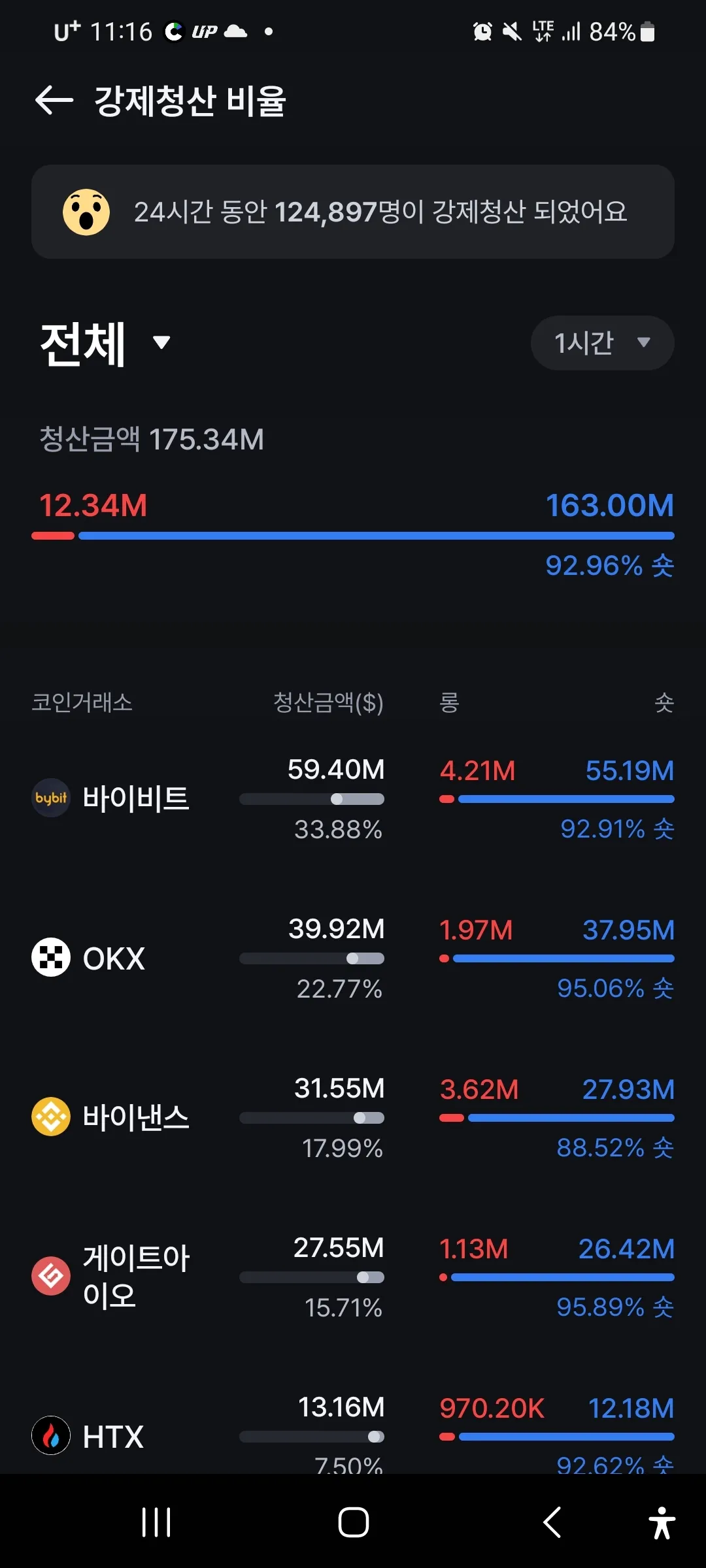This screenshot has width=706, height=1568.
Task: Tap the 24시간 liquidation notice banner
Action: (x=353, y=212)
